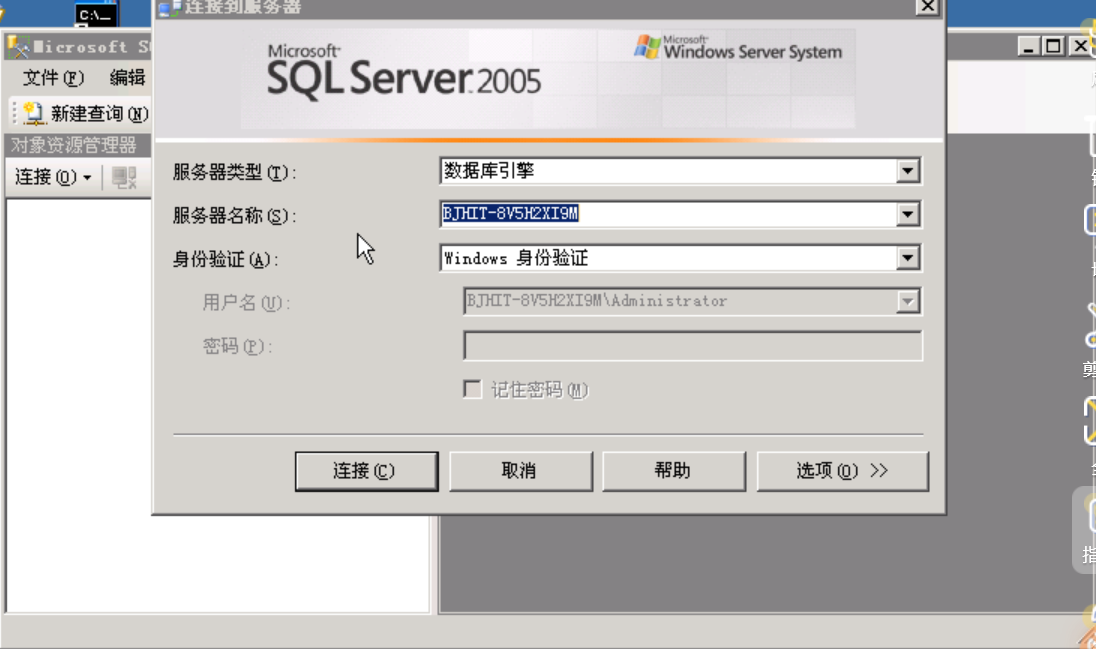The width and height of the screenshot is (1096, 649).
Task: Click the 对象资源管理器 panel header
Action: tap(77, 145)
